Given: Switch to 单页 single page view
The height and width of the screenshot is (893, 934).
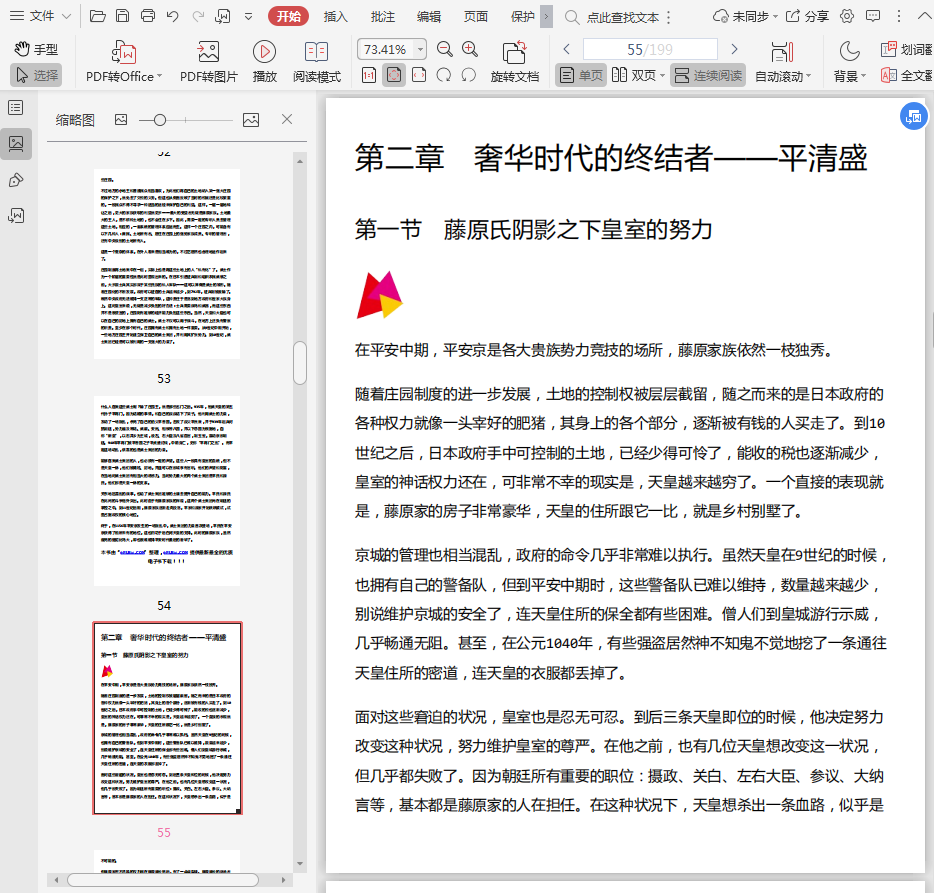Looking at the screenshot, I should 581,75.
